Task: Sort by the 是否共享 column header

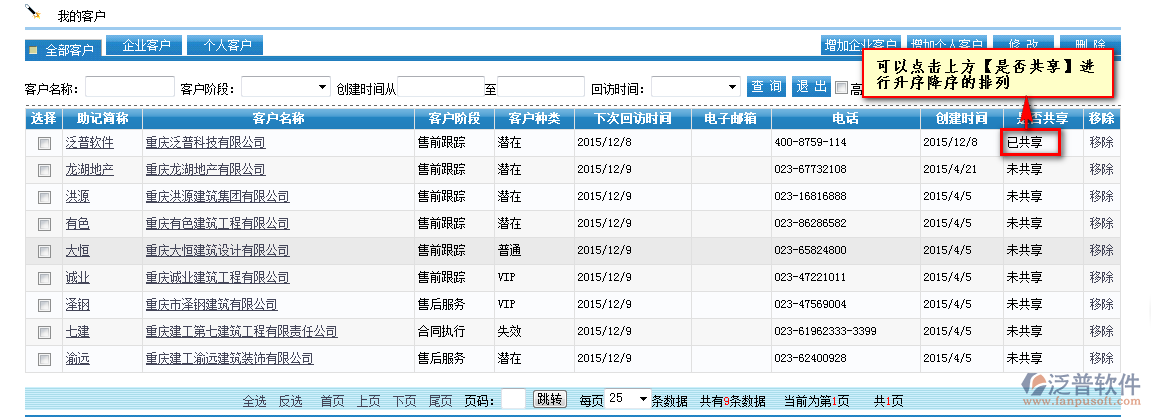Action: point(1042,119)
